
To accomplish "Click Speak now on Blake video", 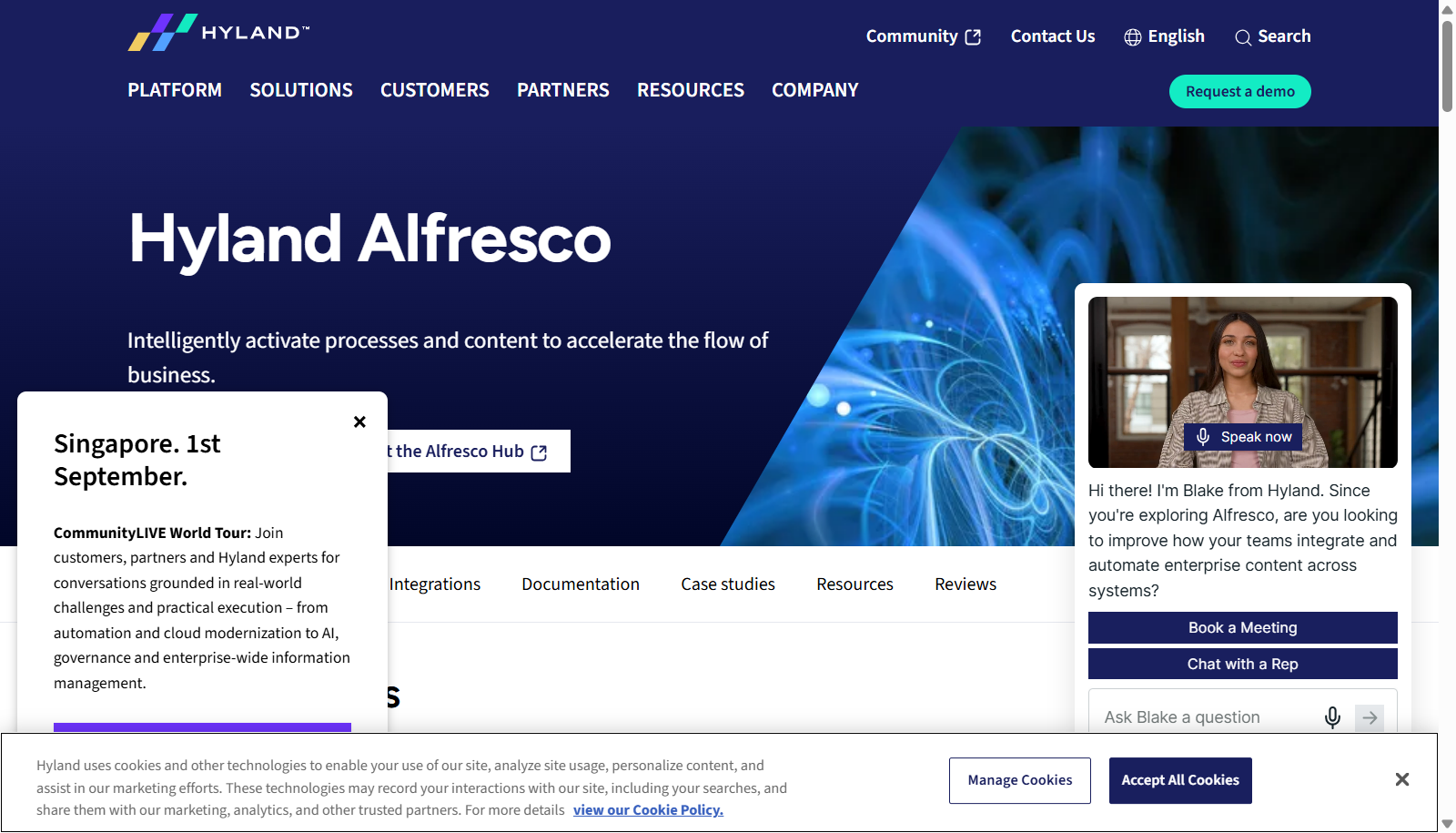I will (x=1243, y=437).
